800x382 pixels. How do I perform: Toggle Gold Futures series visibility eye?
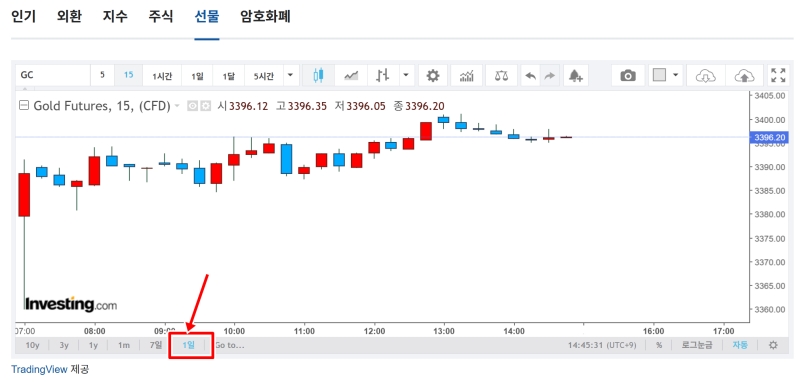click(x=193, y=106)
